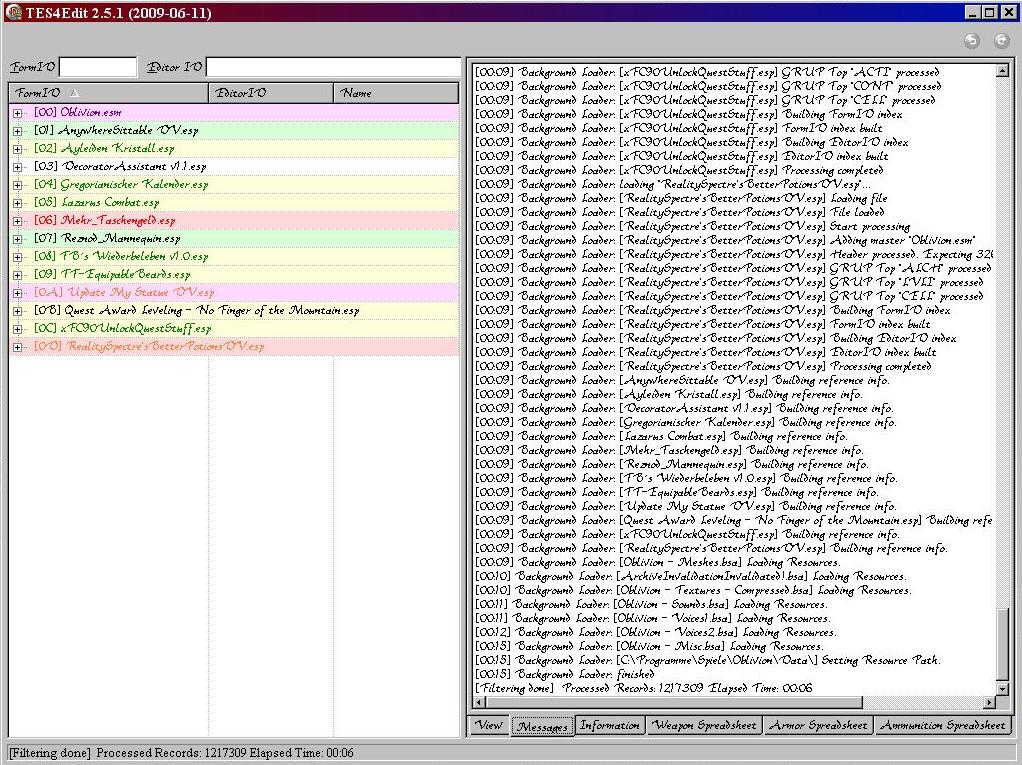Expand the Lazarus Combat.esp plugin node
The image size is (1022, 765).
click(x=18, y=203)
